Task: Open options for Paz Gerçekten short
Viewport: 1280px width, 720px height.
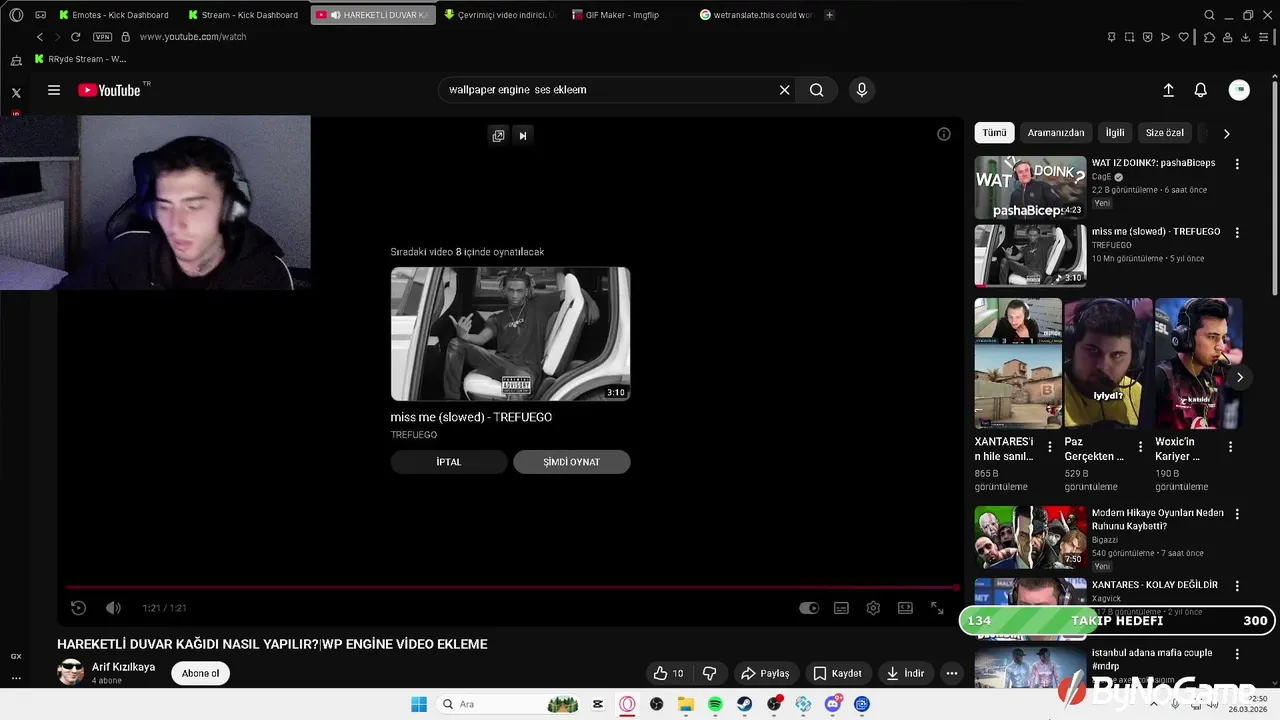Action: pos(1140,447)
